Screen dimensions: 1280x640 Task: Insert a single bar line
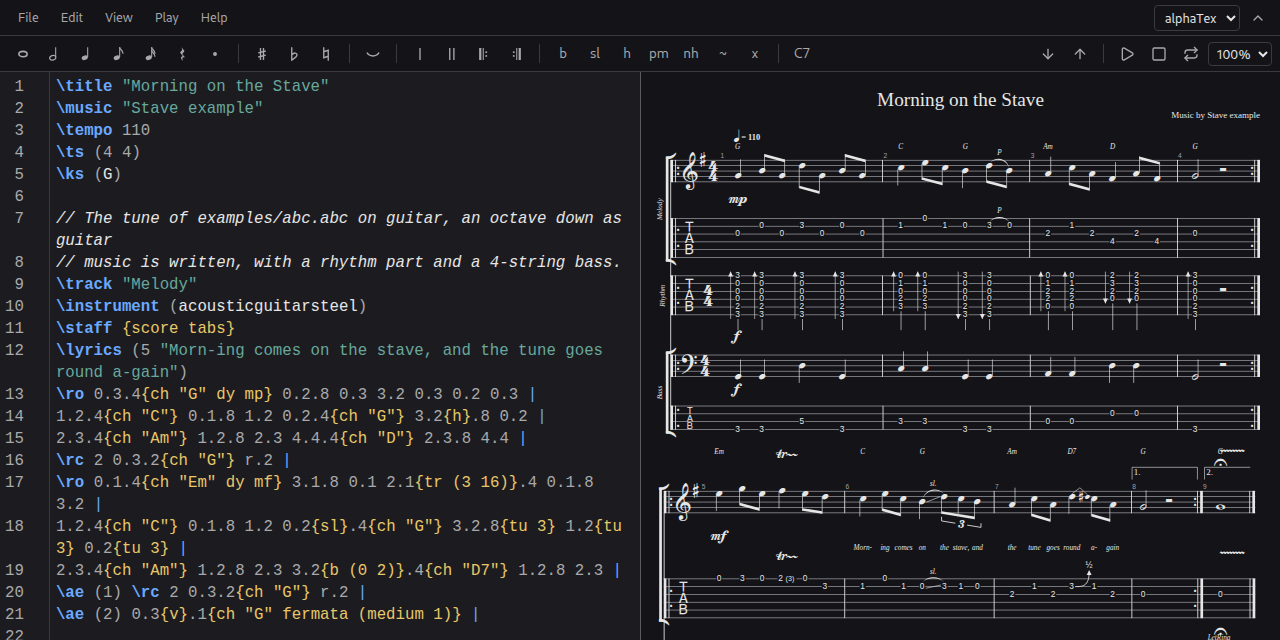tap(420, 54)
